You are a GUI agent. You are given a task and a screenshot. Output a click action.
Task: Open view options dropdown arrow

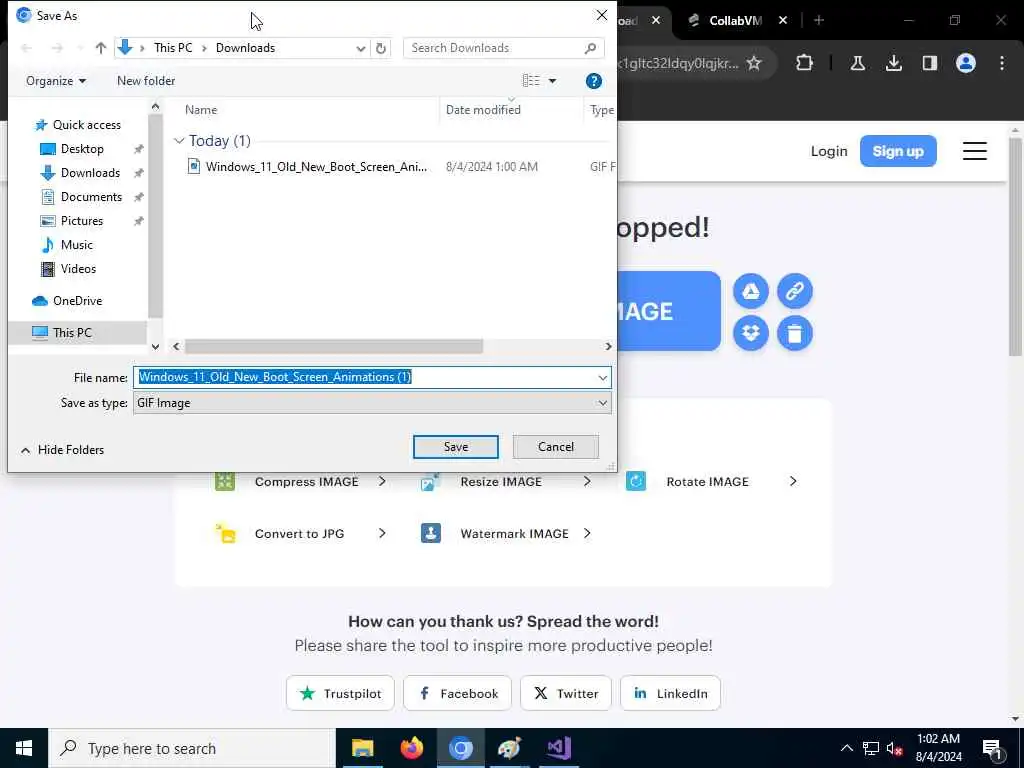click(552, 81)
